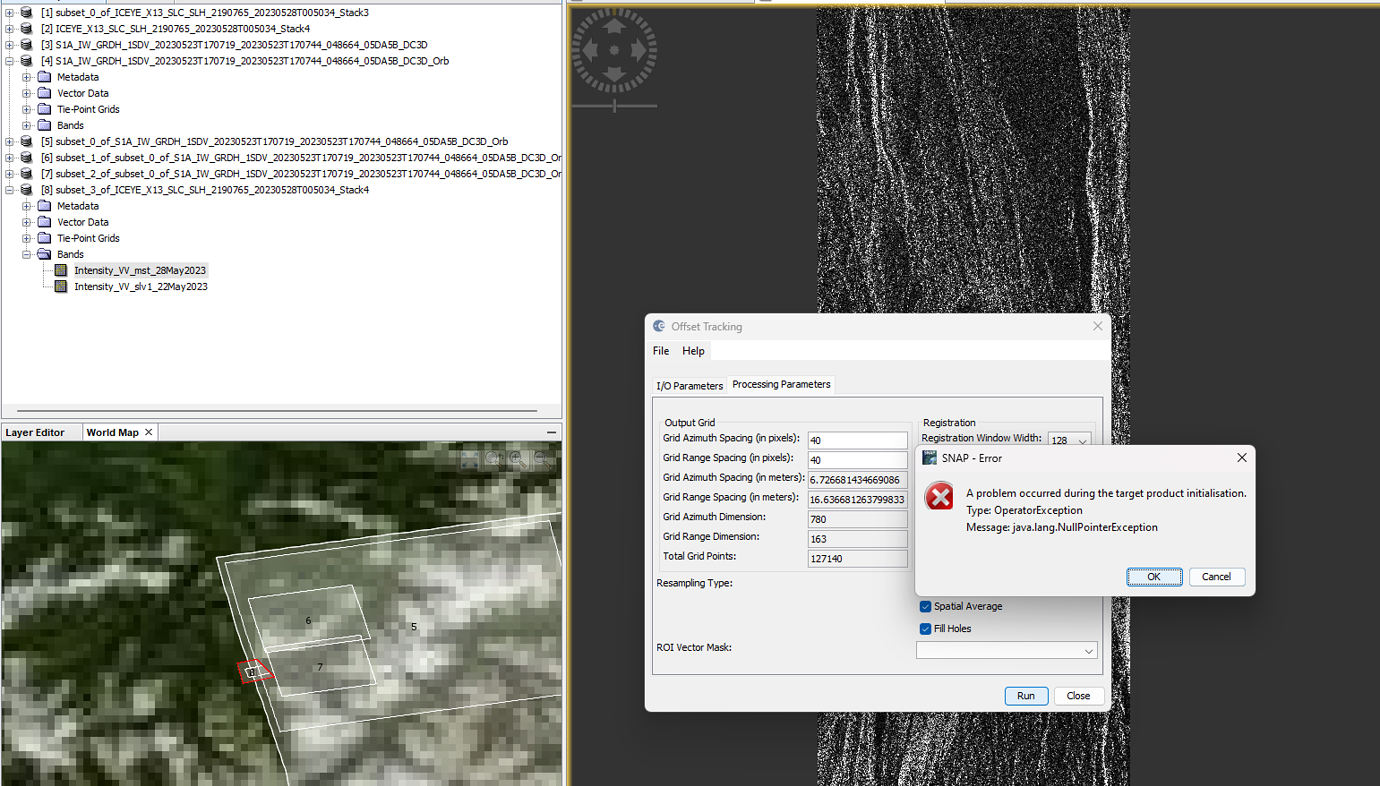Uncheck the Fill Holes option

point(925,628)
